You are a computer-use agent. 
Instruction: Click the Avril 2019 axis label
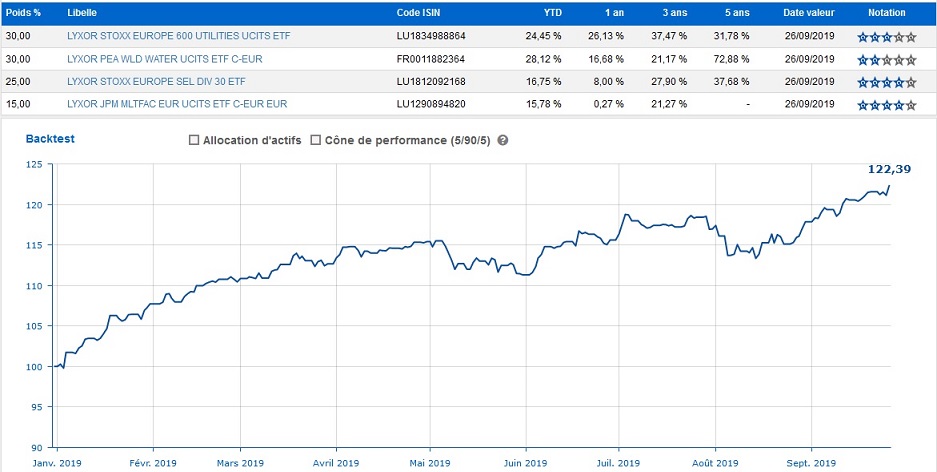[336, 463]
